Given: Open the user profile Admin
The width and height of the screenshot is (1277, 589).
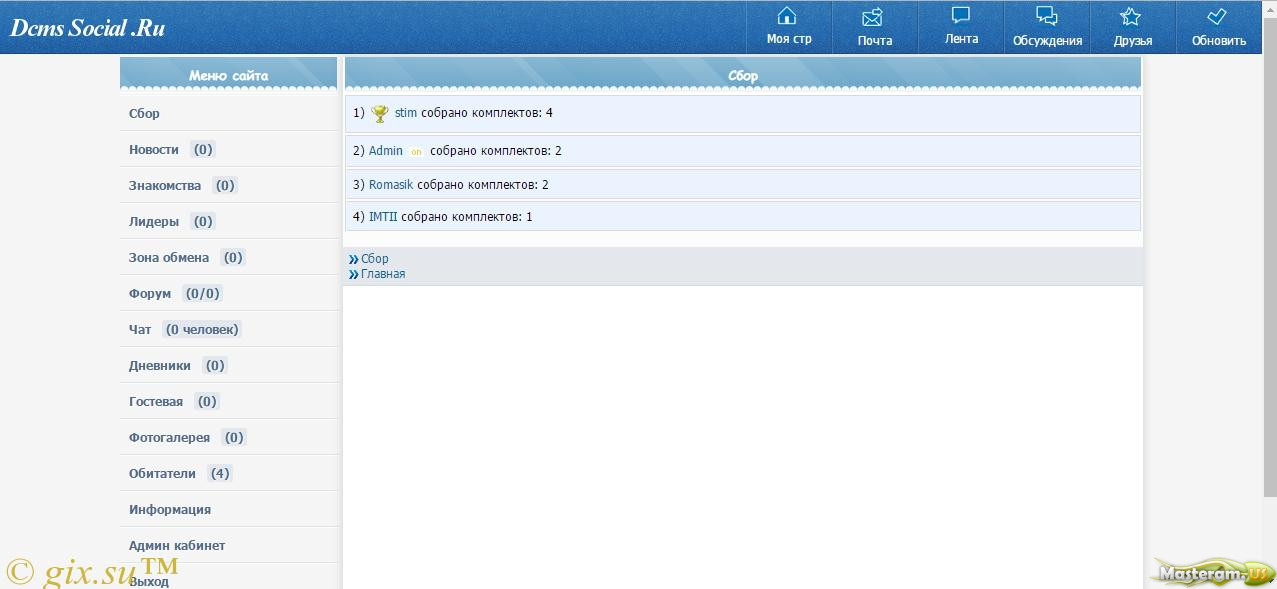Looking at the screenshot, I should (x=386, y=151).
